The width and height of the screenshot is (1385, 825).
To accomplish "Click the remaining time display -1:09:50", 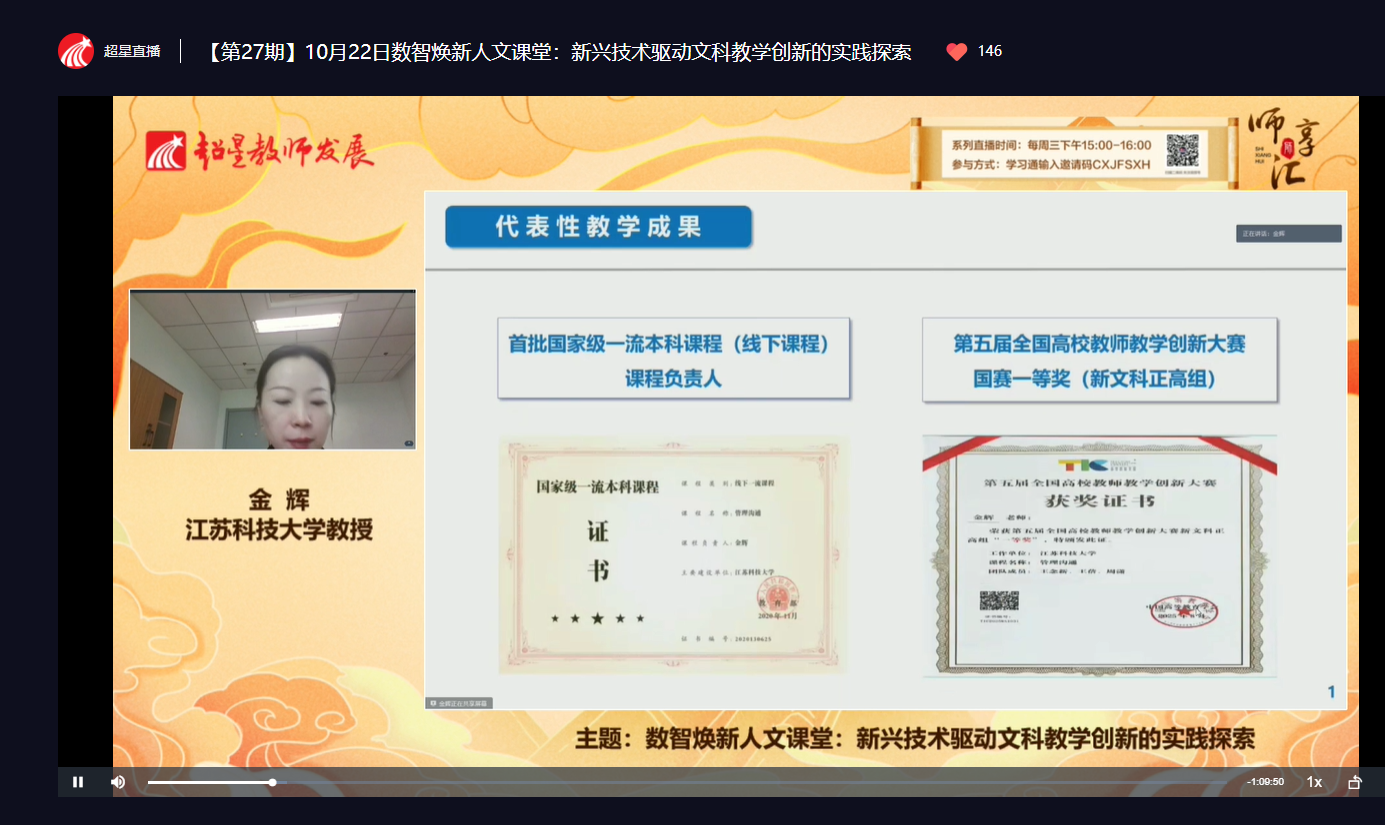I will 1265,782.
